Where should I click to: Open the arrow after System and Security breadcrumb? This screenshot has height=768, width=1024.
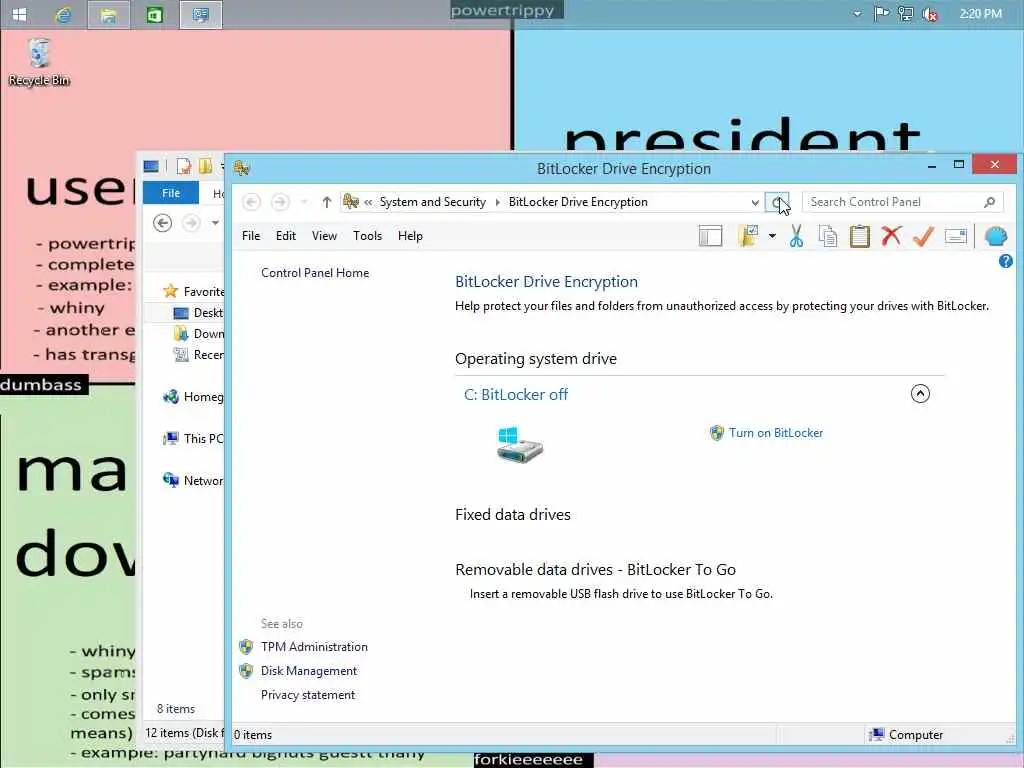point(497,202)
